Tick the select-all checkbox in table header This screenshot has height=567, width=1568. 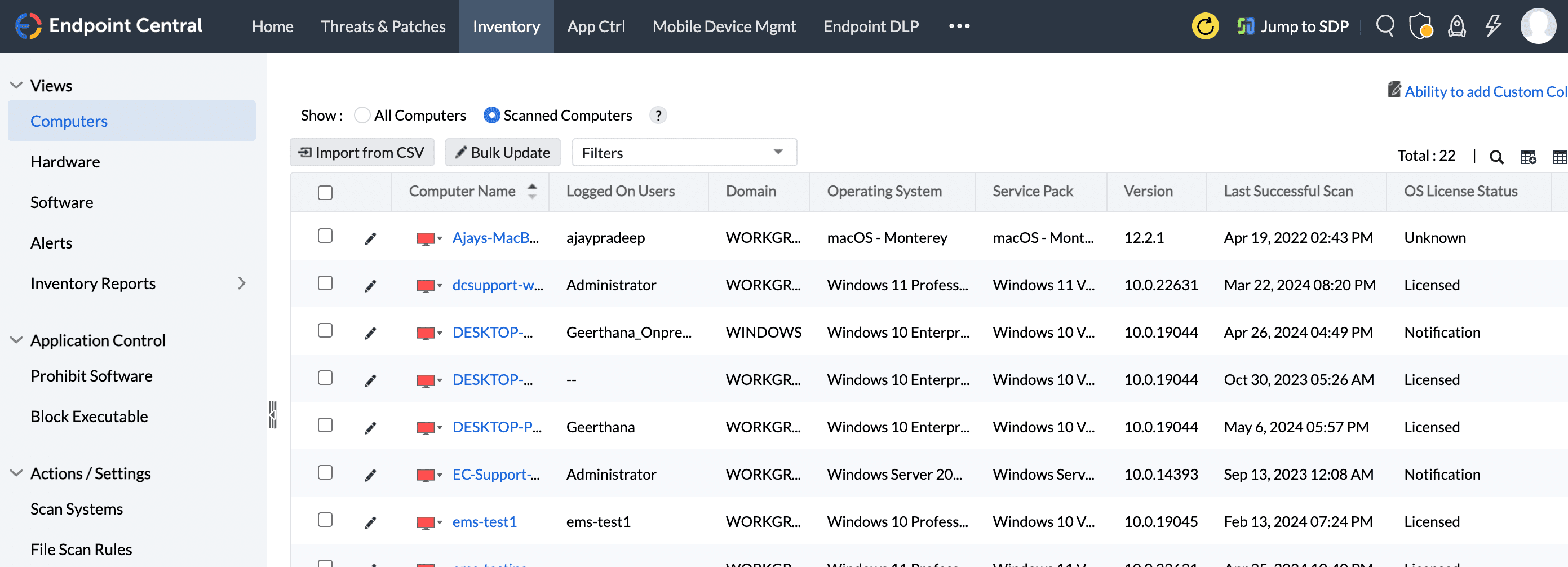(325, 192)
